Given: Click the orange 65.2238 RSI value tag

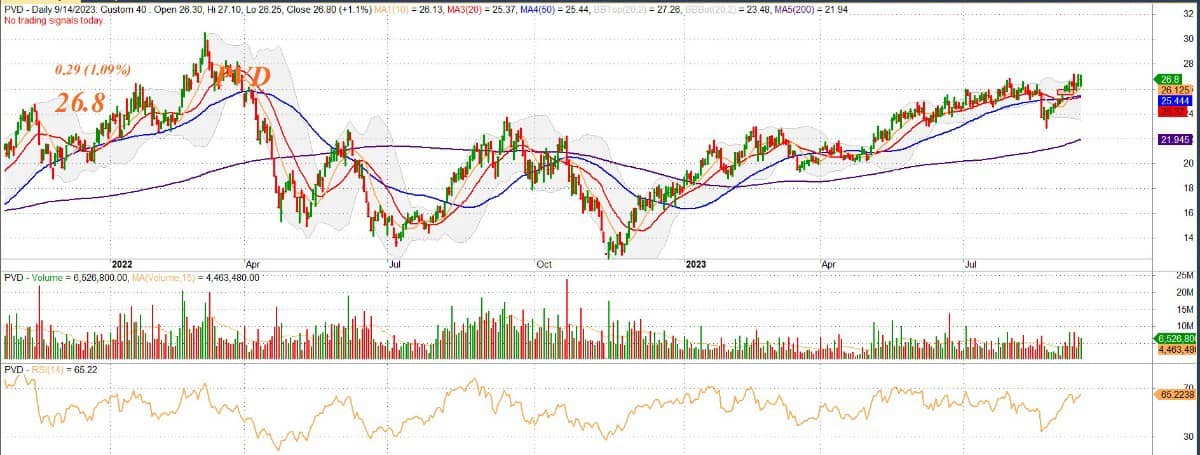Looking at the screenshot, I should click(1176, 396).
